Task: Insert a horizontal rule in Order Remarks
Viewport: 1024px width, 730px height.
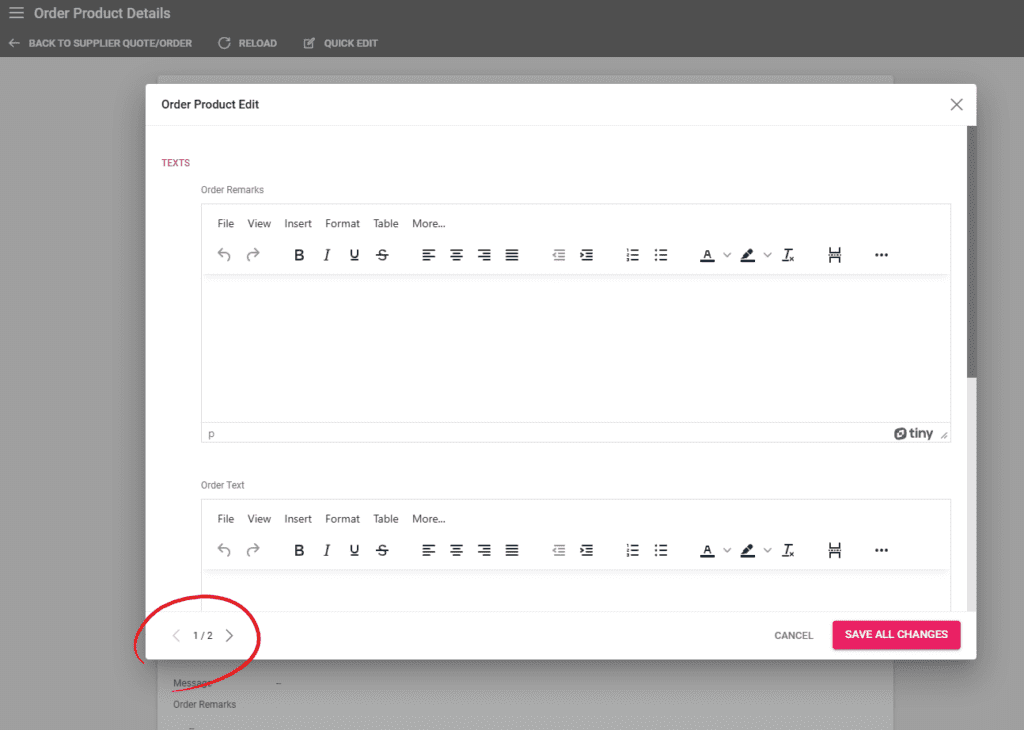Action: coord(834,255)
